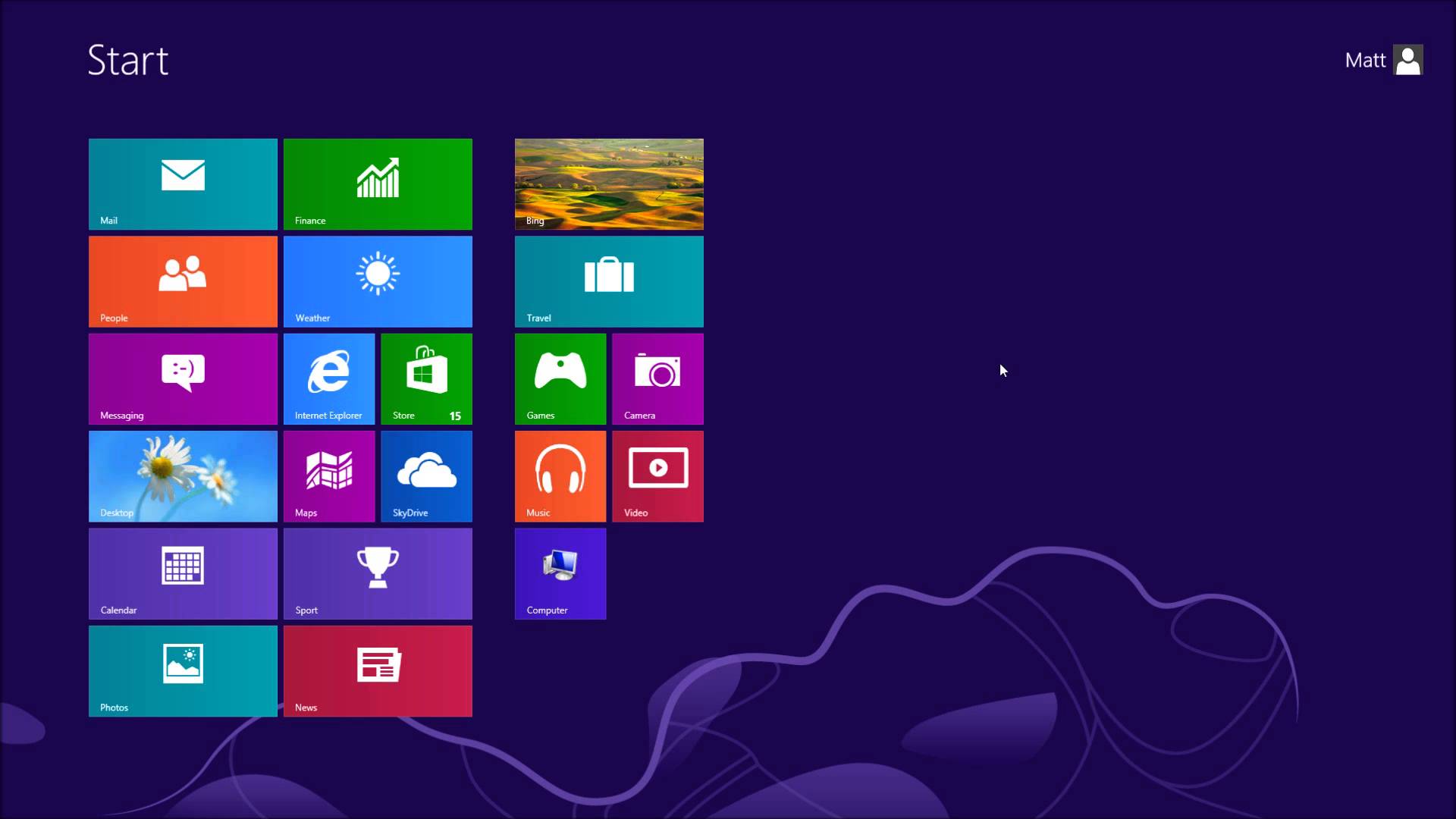Launch the Games tile
Image resolution: width=1456 pixels, height=819 pixels.
coord(560,379)
